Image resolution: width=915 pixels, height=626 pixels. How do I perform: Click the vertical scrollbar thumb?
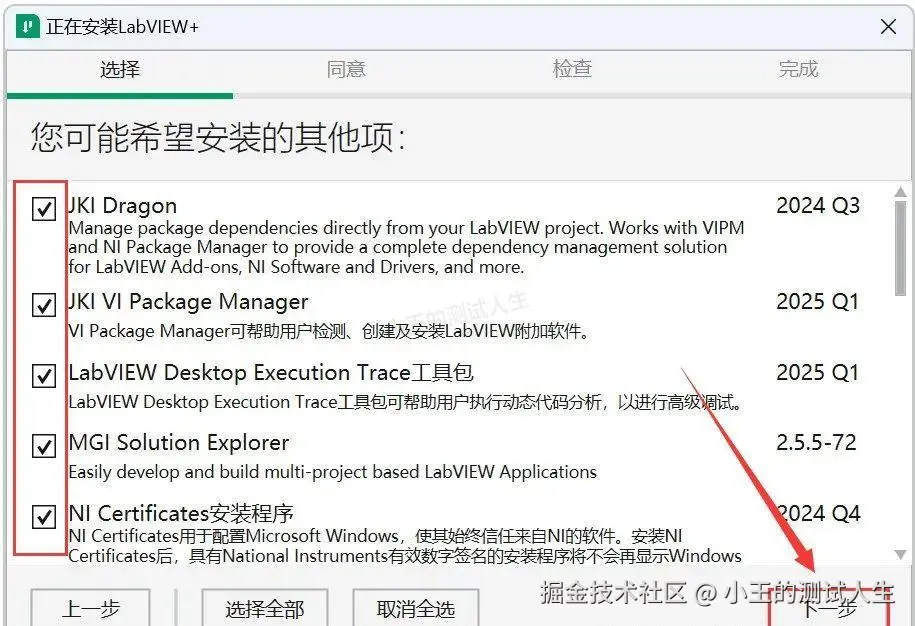click(900, 249)
